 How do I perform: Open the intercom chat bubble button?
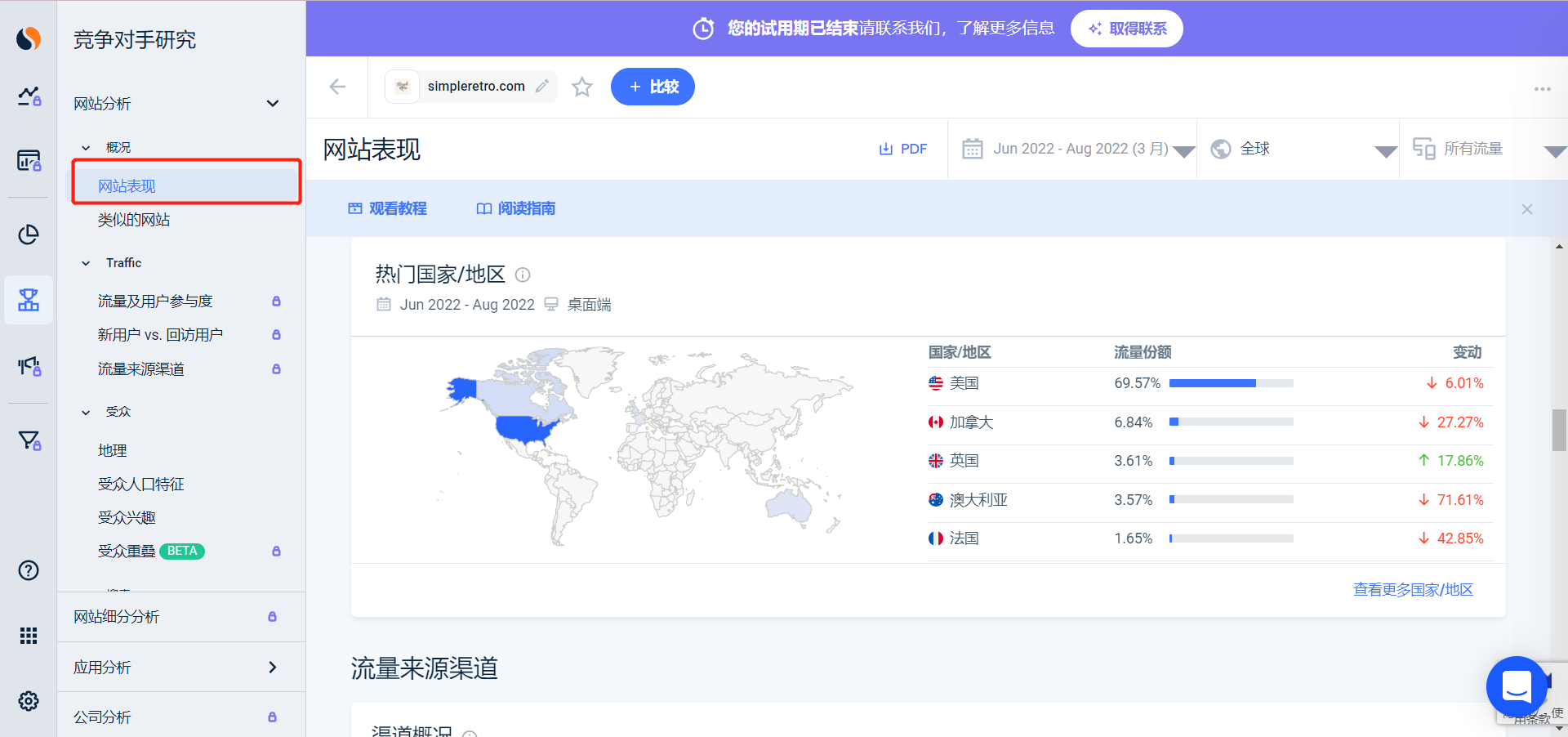[1517, 687]
